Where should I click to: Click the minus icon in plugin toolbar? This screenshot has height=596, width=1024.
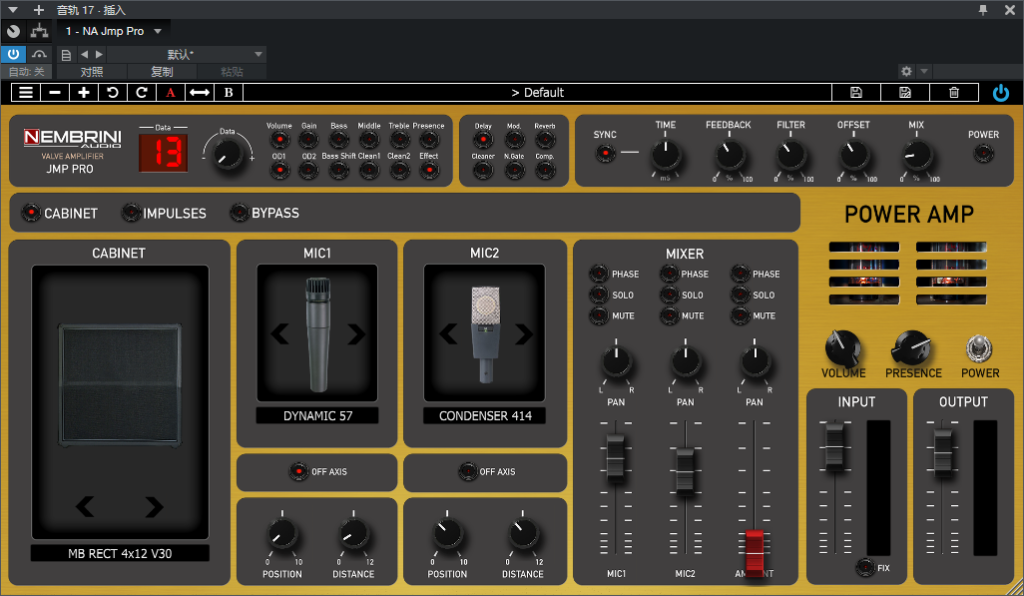click(x=55, y=93)
